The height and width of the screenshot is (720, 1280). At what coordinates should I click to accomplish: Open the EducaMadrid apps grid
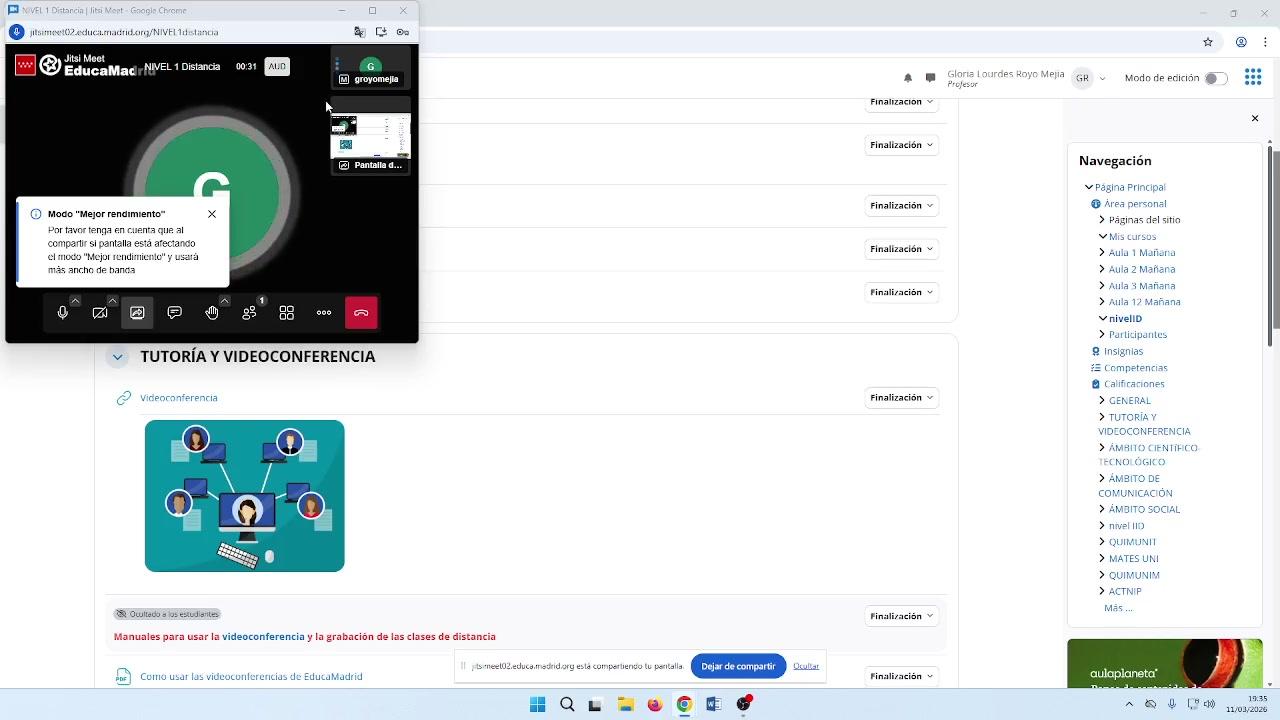[x=1253, y=78]
